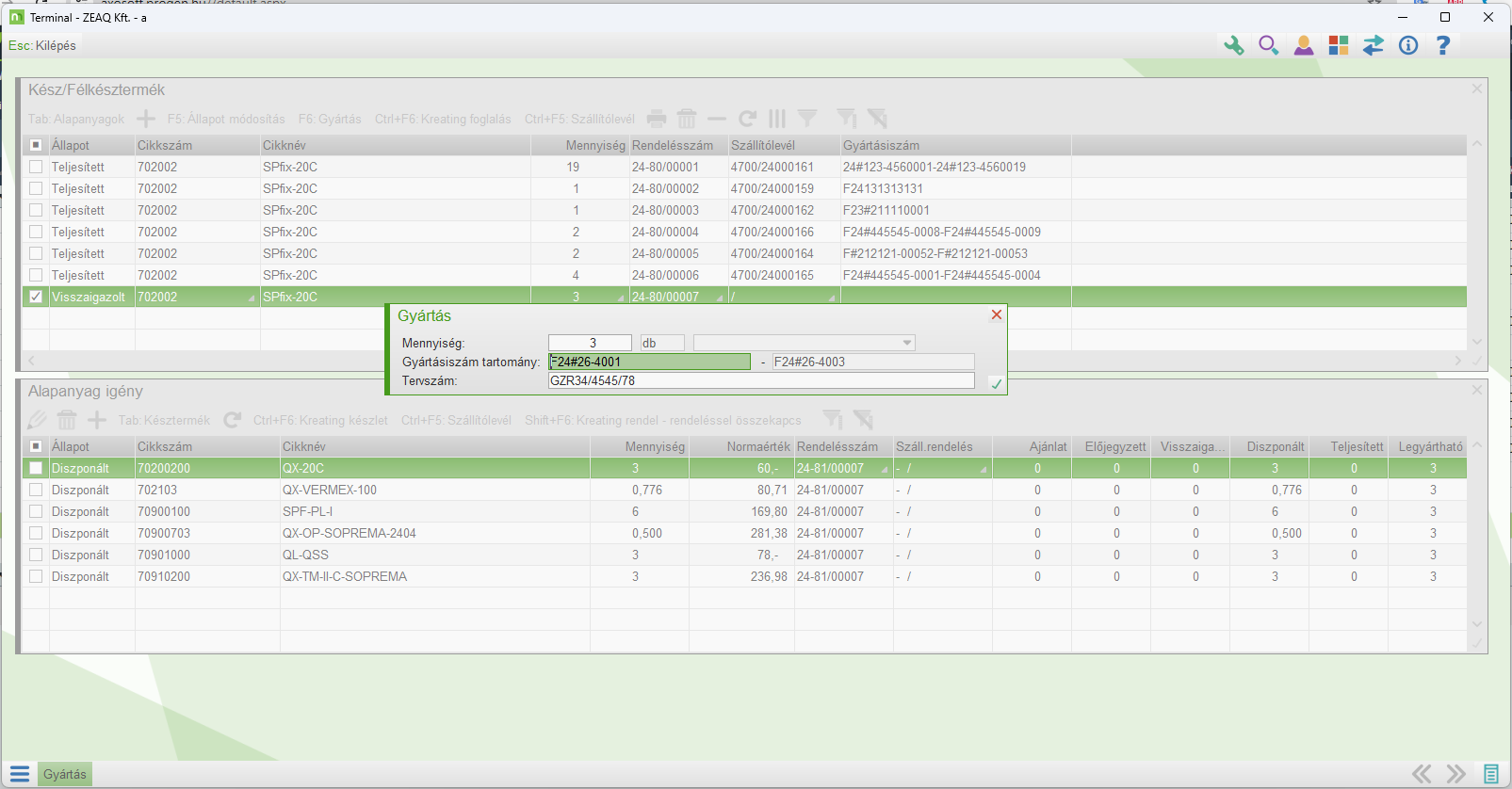This screenshot has width=1512, height=789.
Task: Click the printer icon in Kész/Félkésztermék toolbar
Action: point(657,119)
